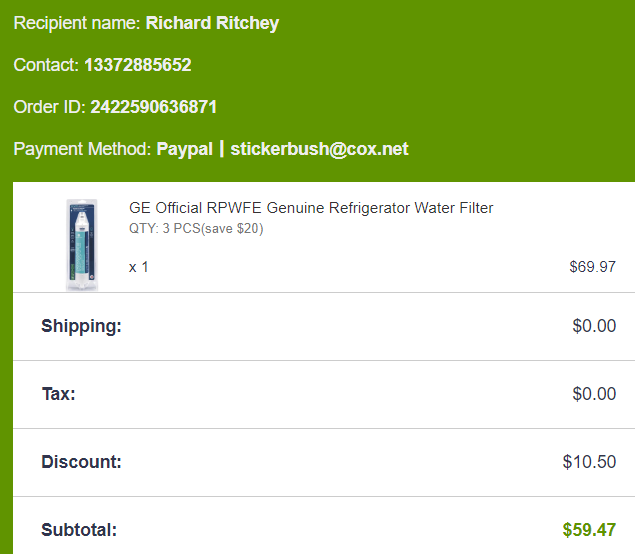635x554 pixels.
Task: Click the stickerbush@cox.net email address
Action: 319,149
